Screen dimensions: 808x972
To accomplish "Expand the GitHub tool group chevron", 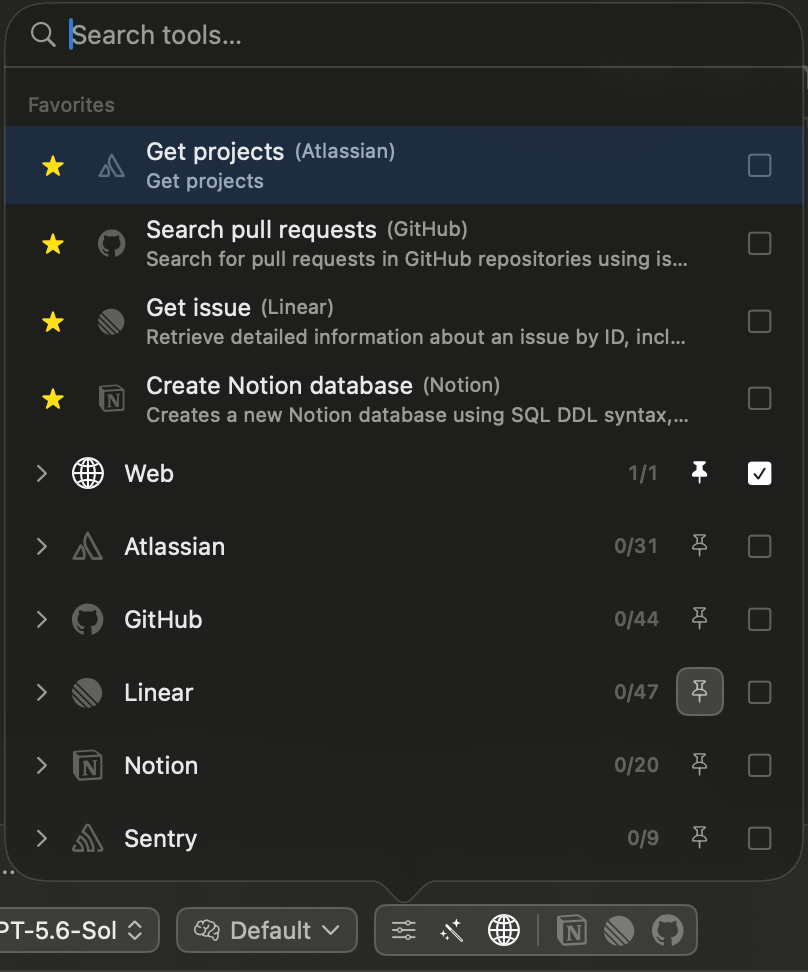I will [x=42, y=619].
